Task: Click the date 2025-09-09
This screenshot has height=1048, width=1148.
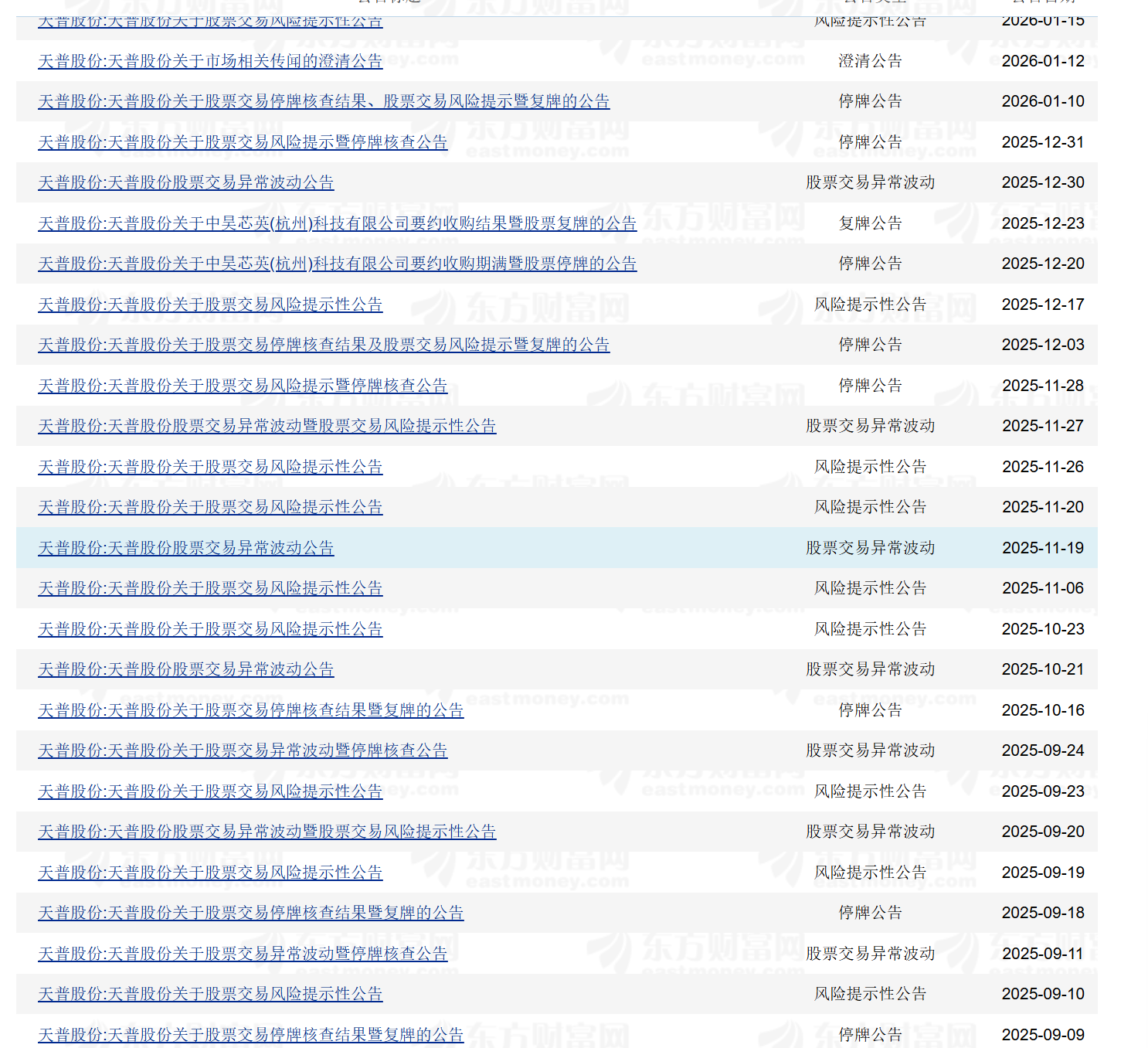Action: point(1043,1035)
